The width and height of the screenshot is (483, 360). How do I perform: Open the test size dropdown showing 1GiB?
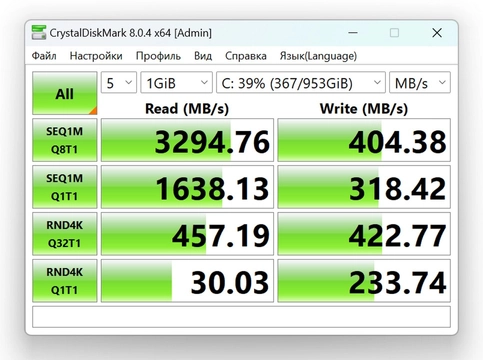pyautogui.click(x=176, y=82)
